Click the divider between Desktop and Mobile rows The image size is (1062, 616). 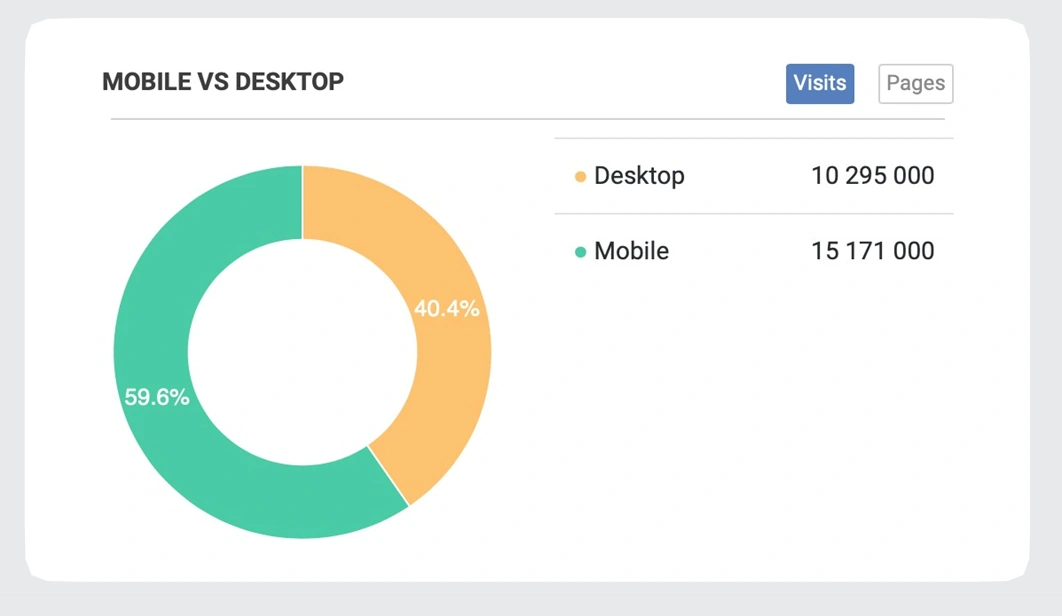pyautogui.click(x=753, y=214)
